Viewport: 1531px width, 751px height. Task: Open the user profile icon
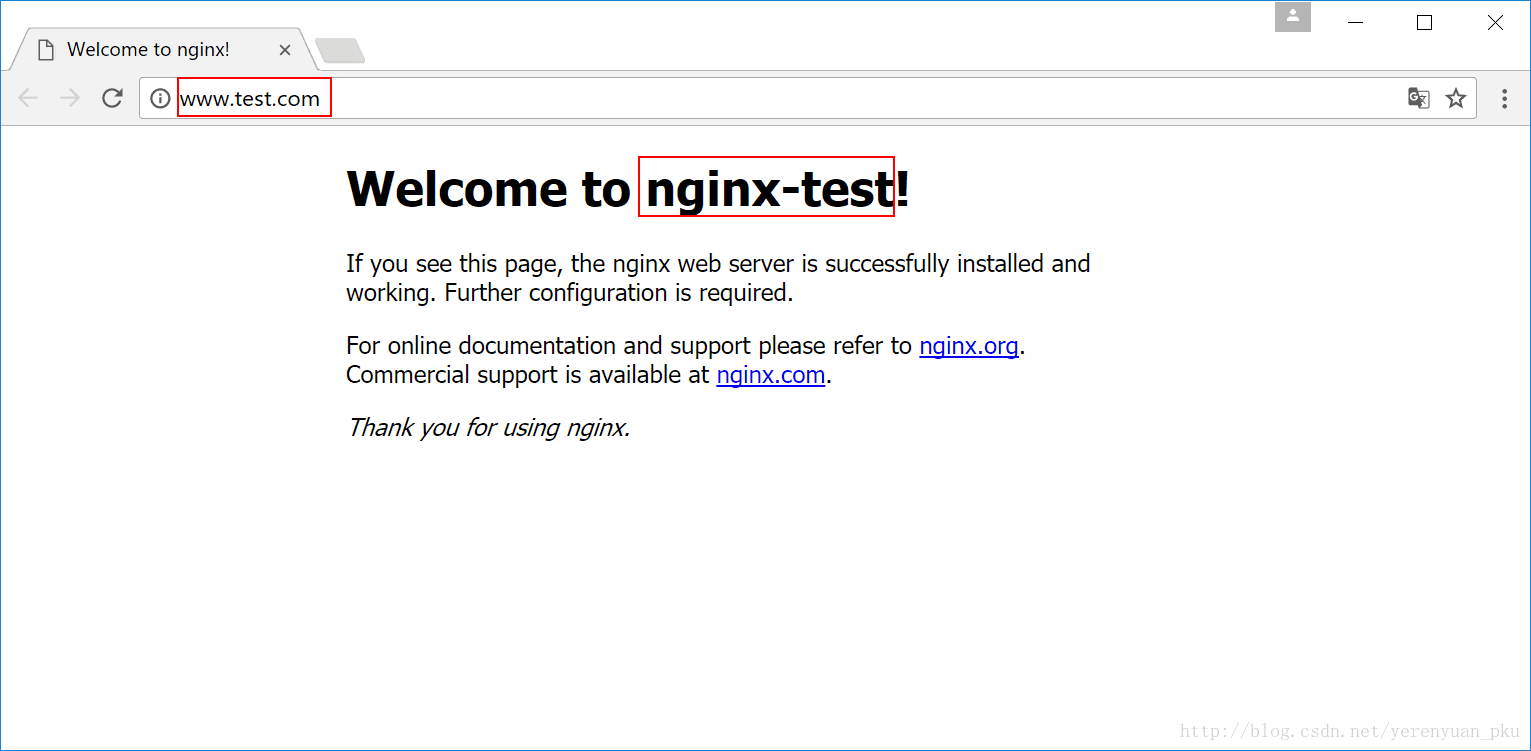pos(1293,17)
